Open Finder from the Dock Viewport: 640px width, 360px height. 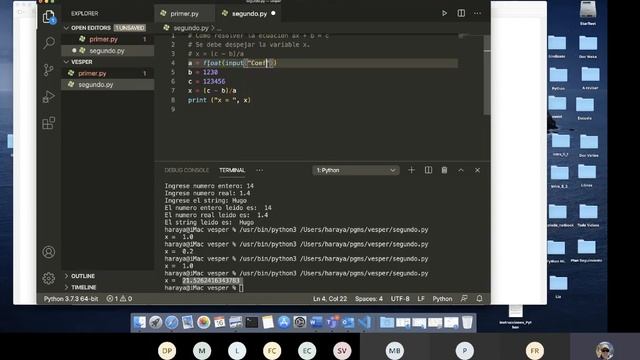coord(140,322)
